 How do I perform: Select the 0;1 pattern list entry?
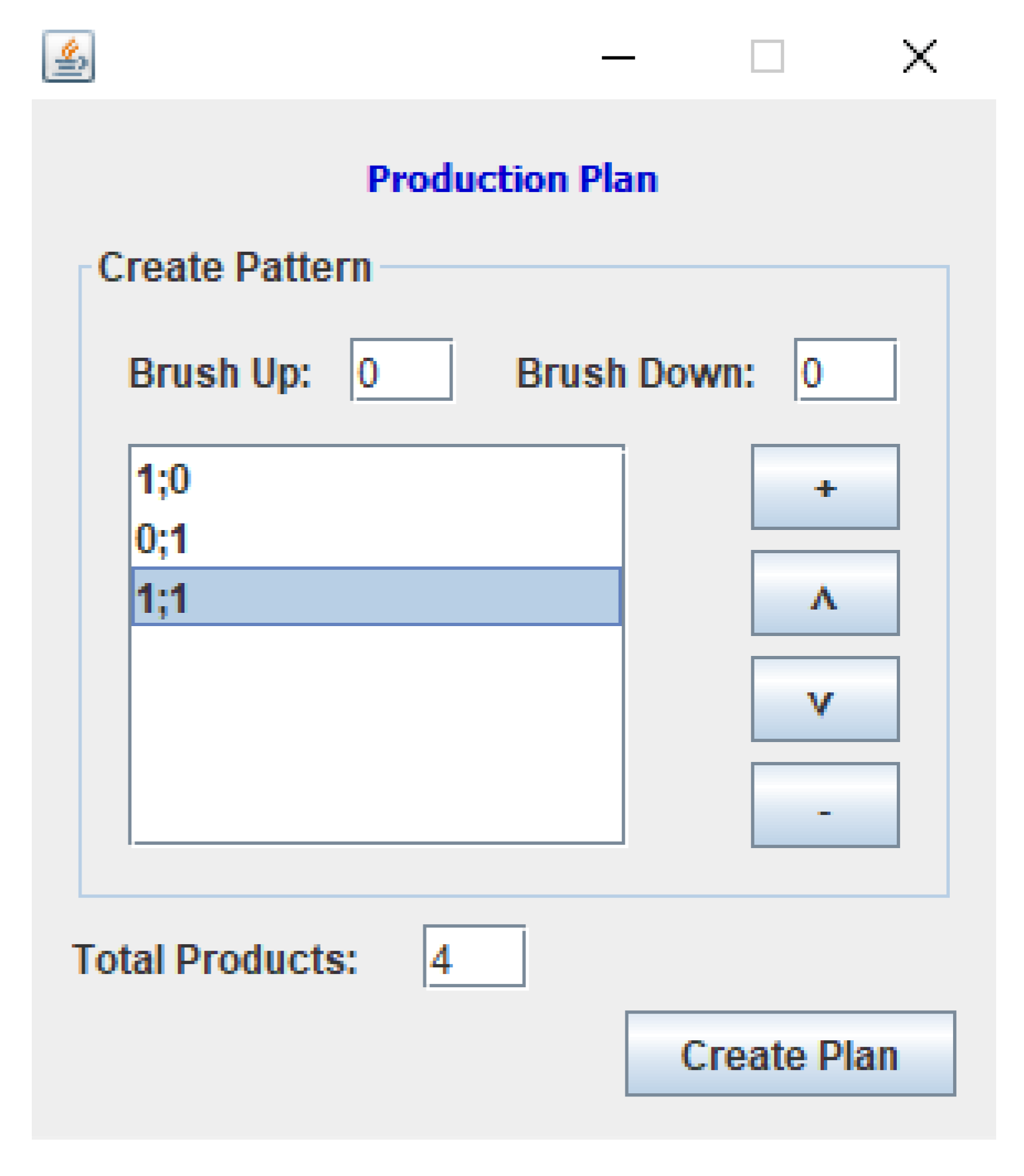376,538
